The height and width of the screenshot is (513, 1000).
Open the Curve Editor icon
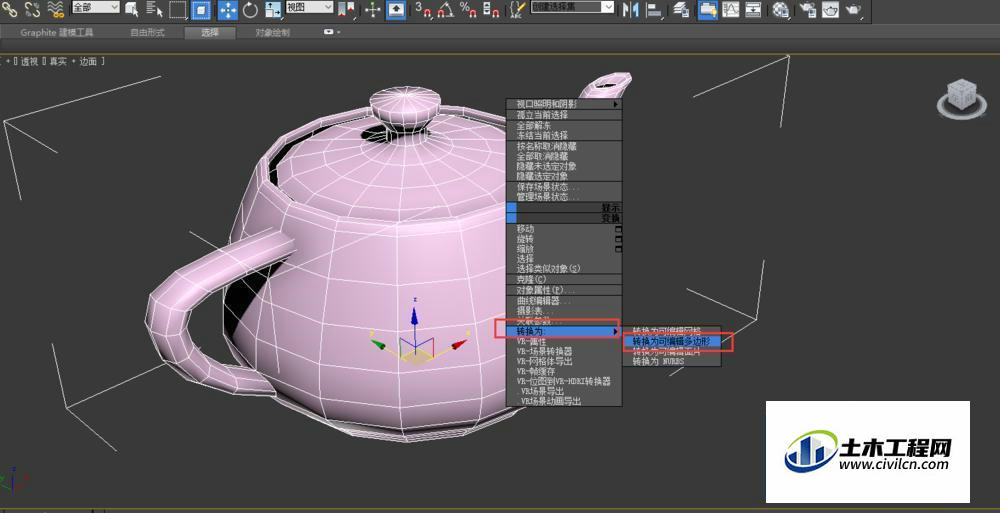tap(730, 9)
